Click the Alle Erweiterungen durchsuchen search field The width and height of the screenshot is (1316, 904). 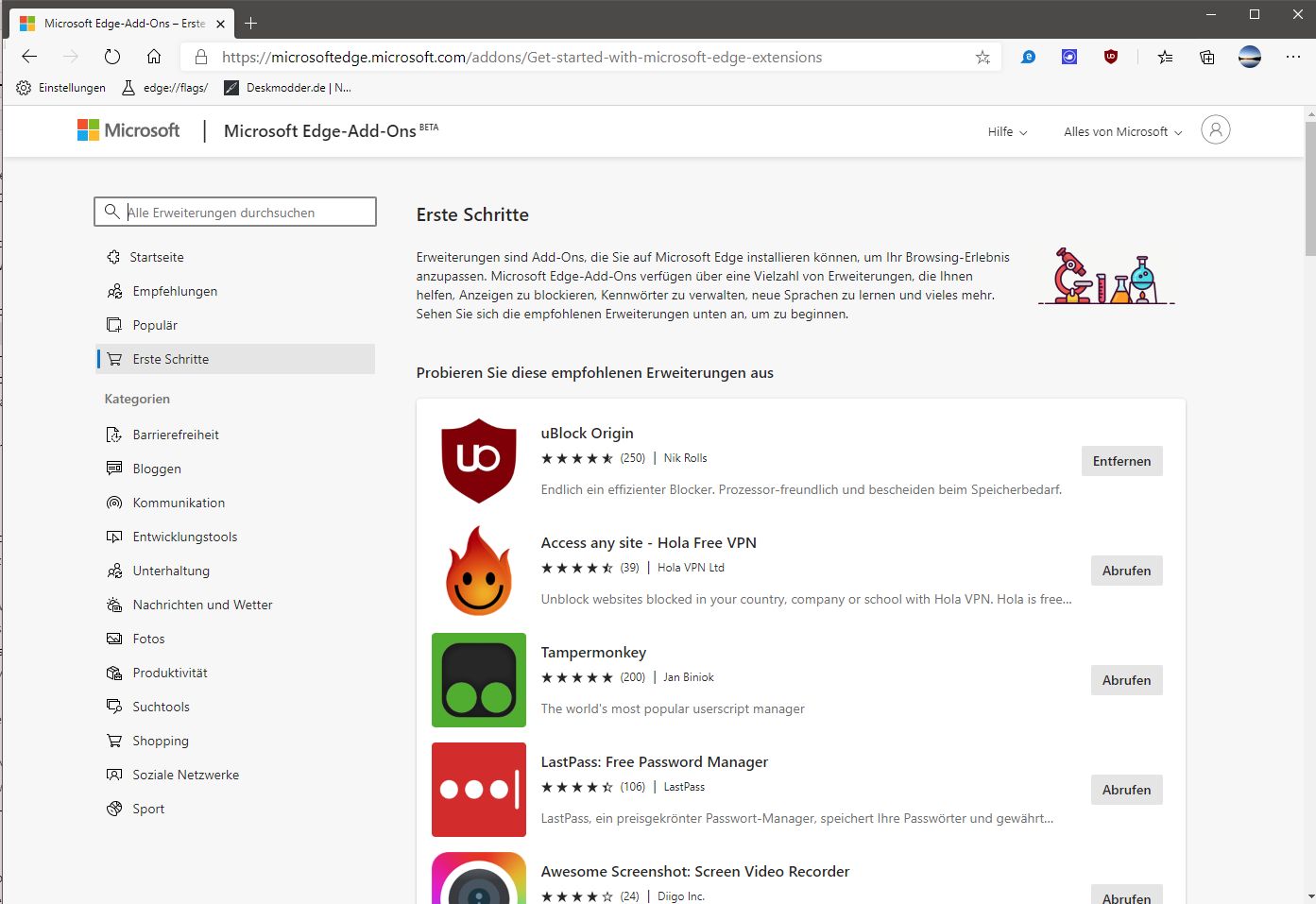(x=235, y=212)
